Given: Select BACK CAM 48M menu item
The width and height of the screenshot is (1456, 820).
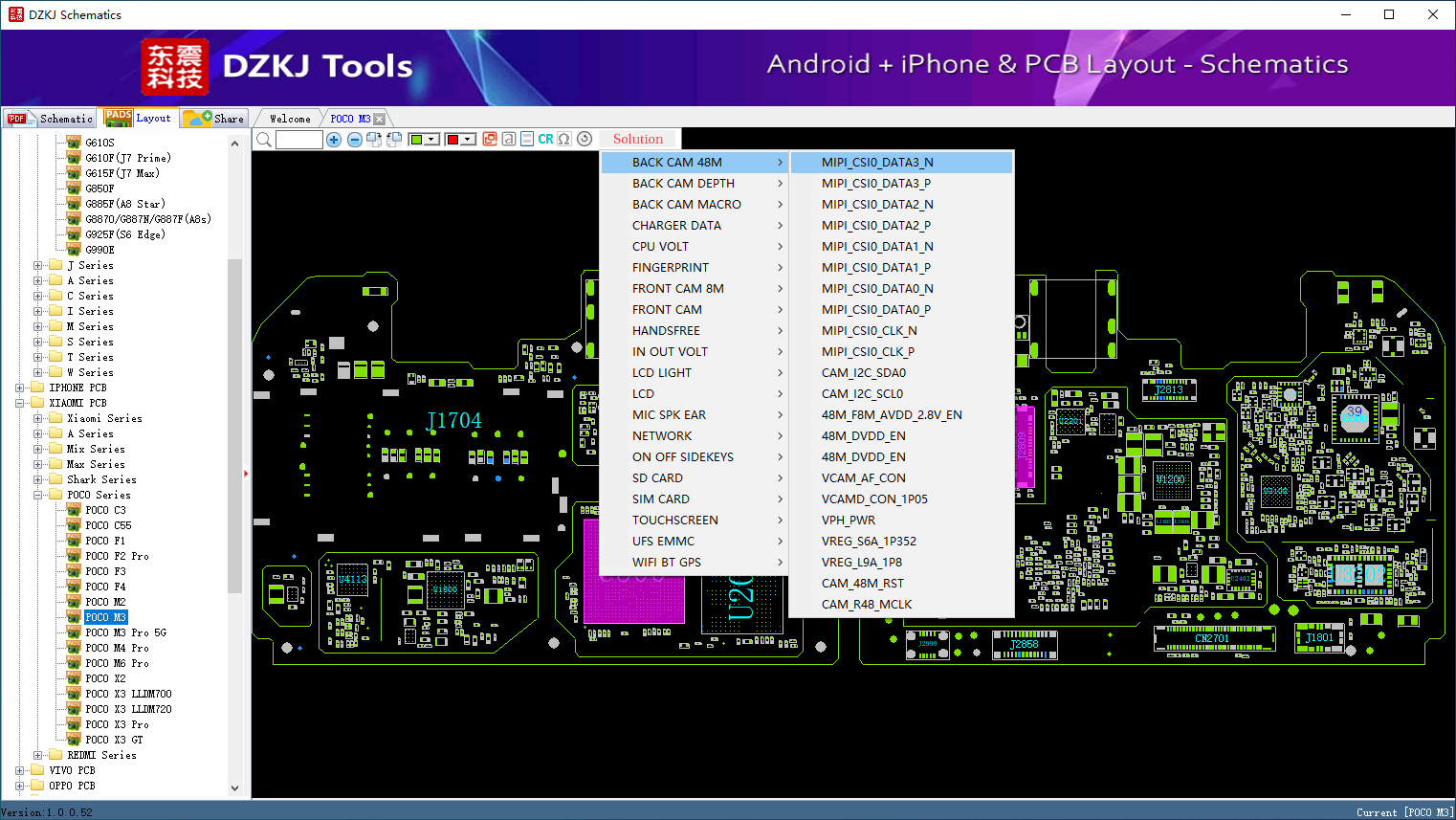Looking at the screenshot, I should pos(695,163).
